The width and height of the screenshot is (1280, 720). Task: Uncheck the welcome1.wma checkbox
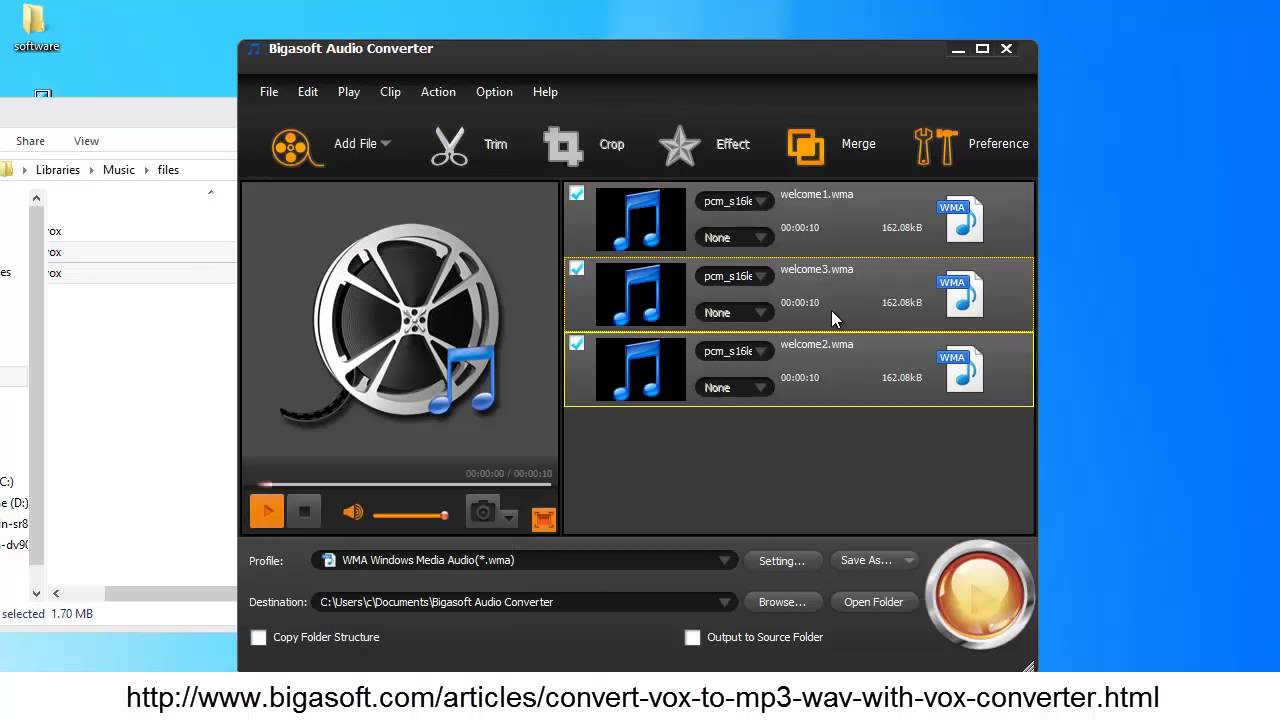(577, 193)
